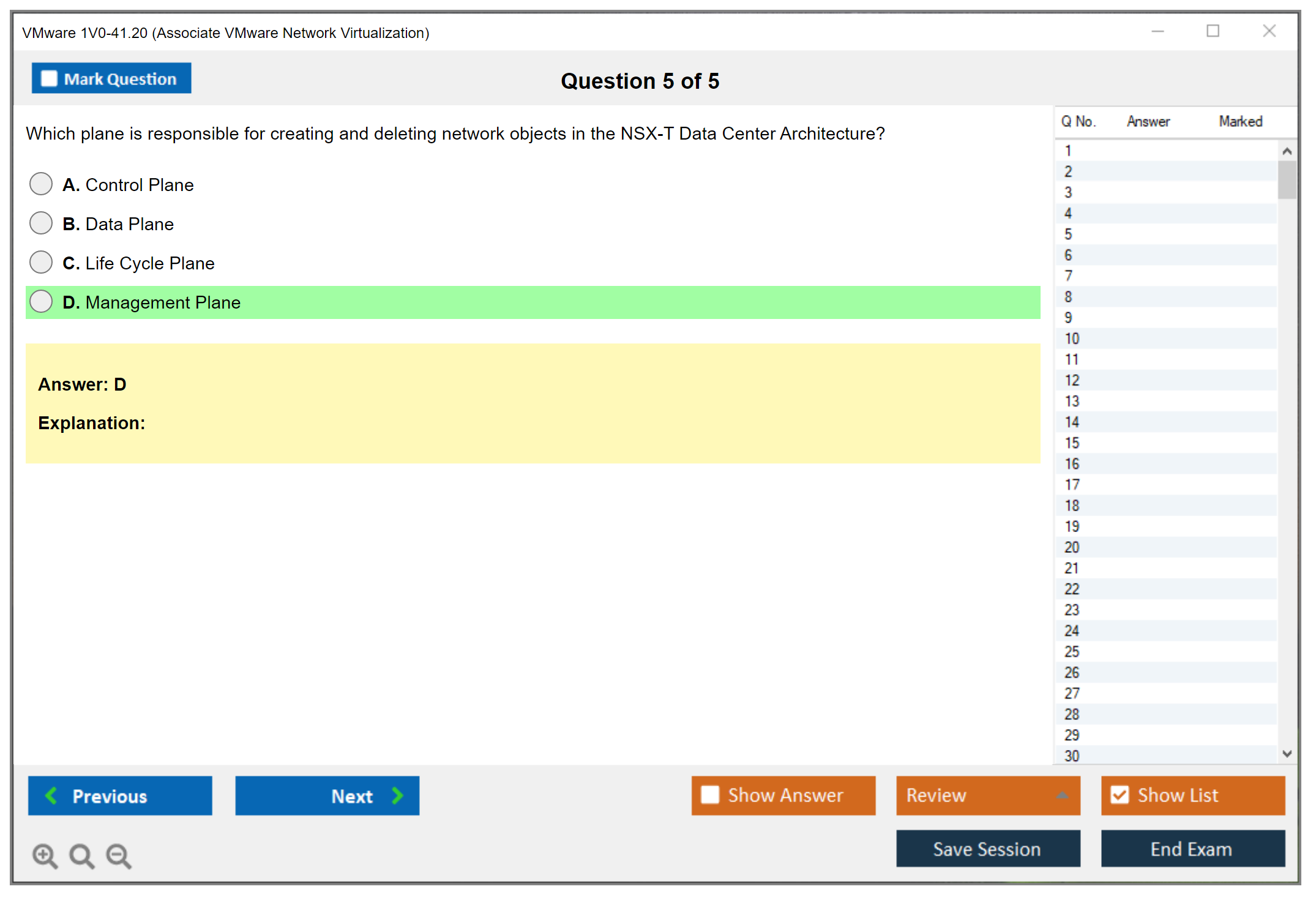Image resolution: width=1316 pixels, height=900 pixels.
Task: Click the green right arrow on Next
Action: [x=397, y=795]
